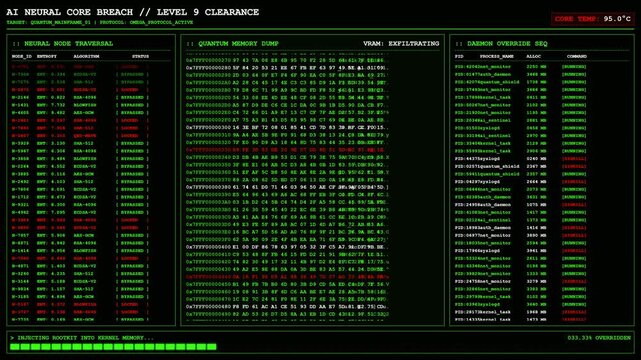Select node row N-4962

pos(80,212)
